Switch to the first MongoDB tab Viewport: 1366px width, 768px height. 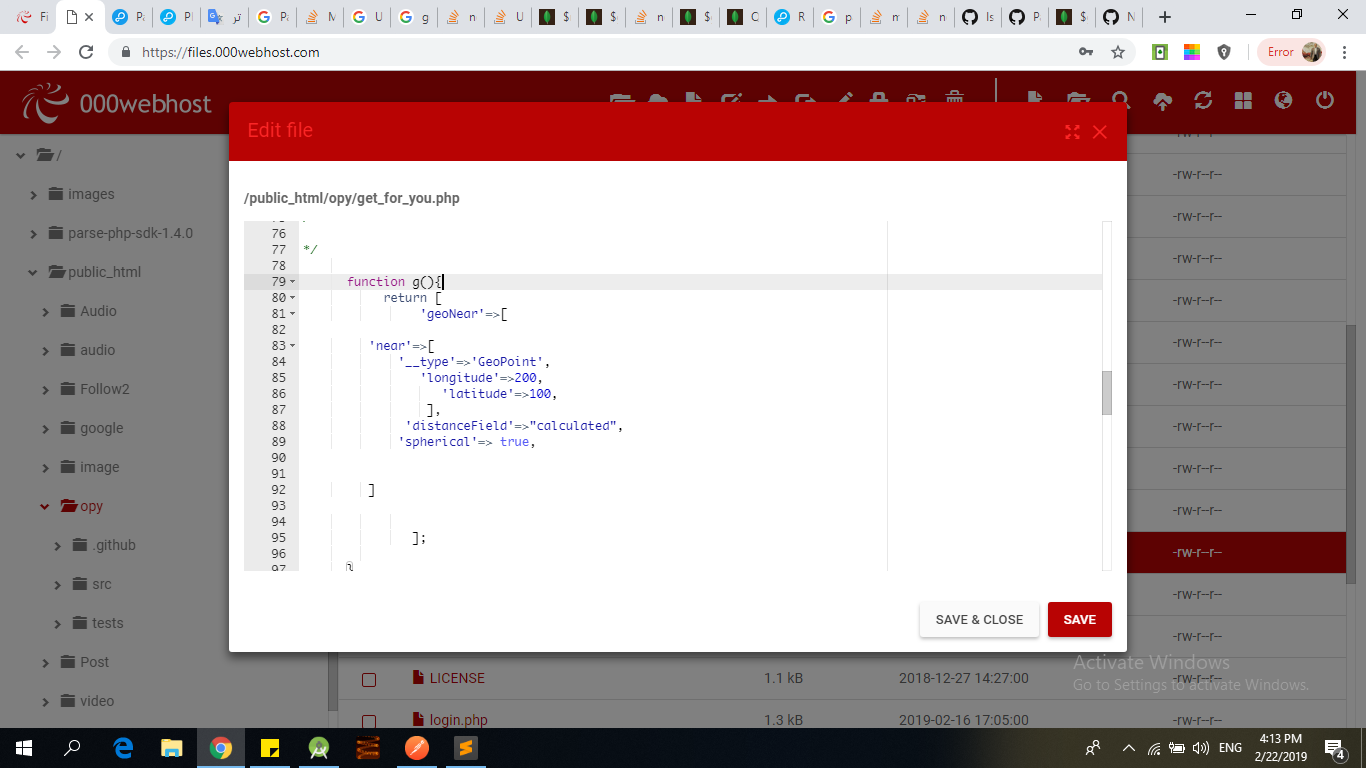coord(556,17)
